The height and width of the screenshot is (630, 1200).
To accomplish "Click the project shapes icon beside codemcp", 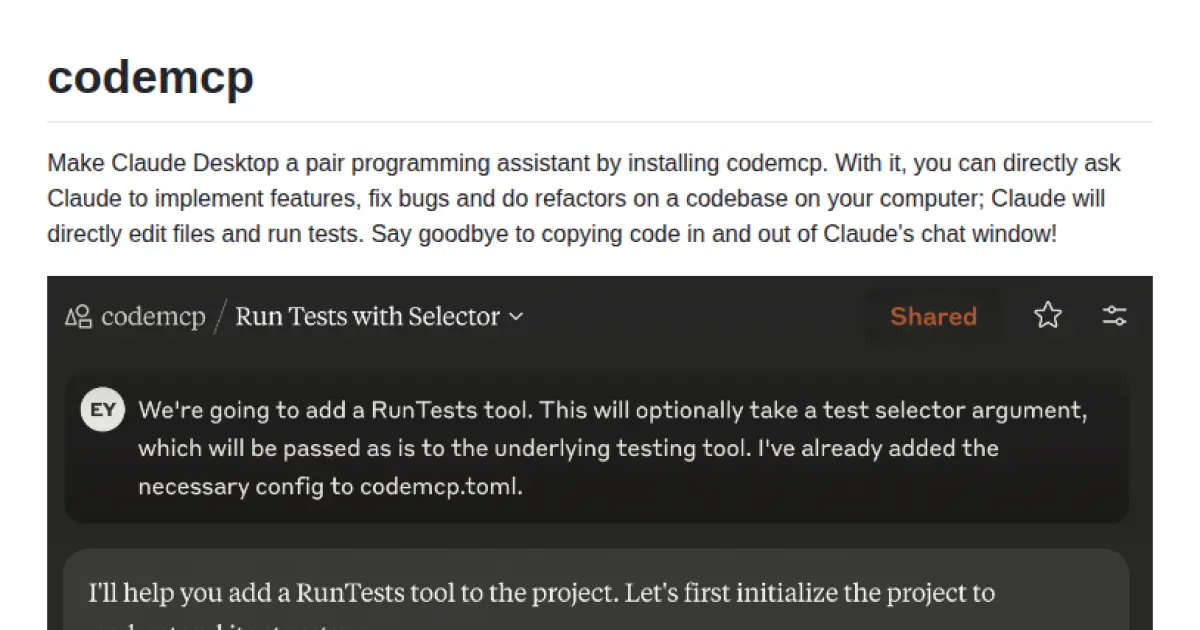I will tap(79, 317).
